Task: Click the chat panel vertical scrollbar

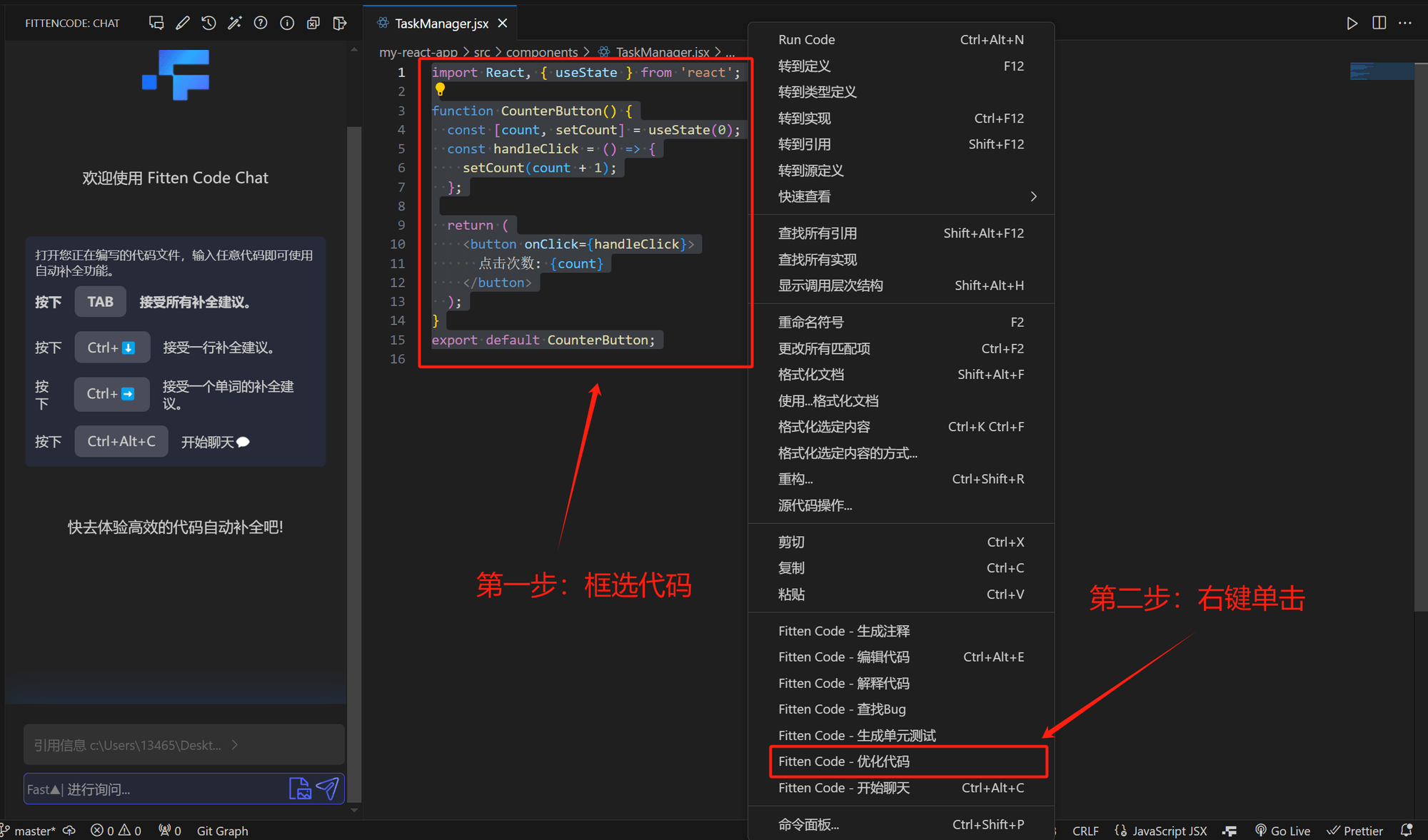Action: pos(354,464)
